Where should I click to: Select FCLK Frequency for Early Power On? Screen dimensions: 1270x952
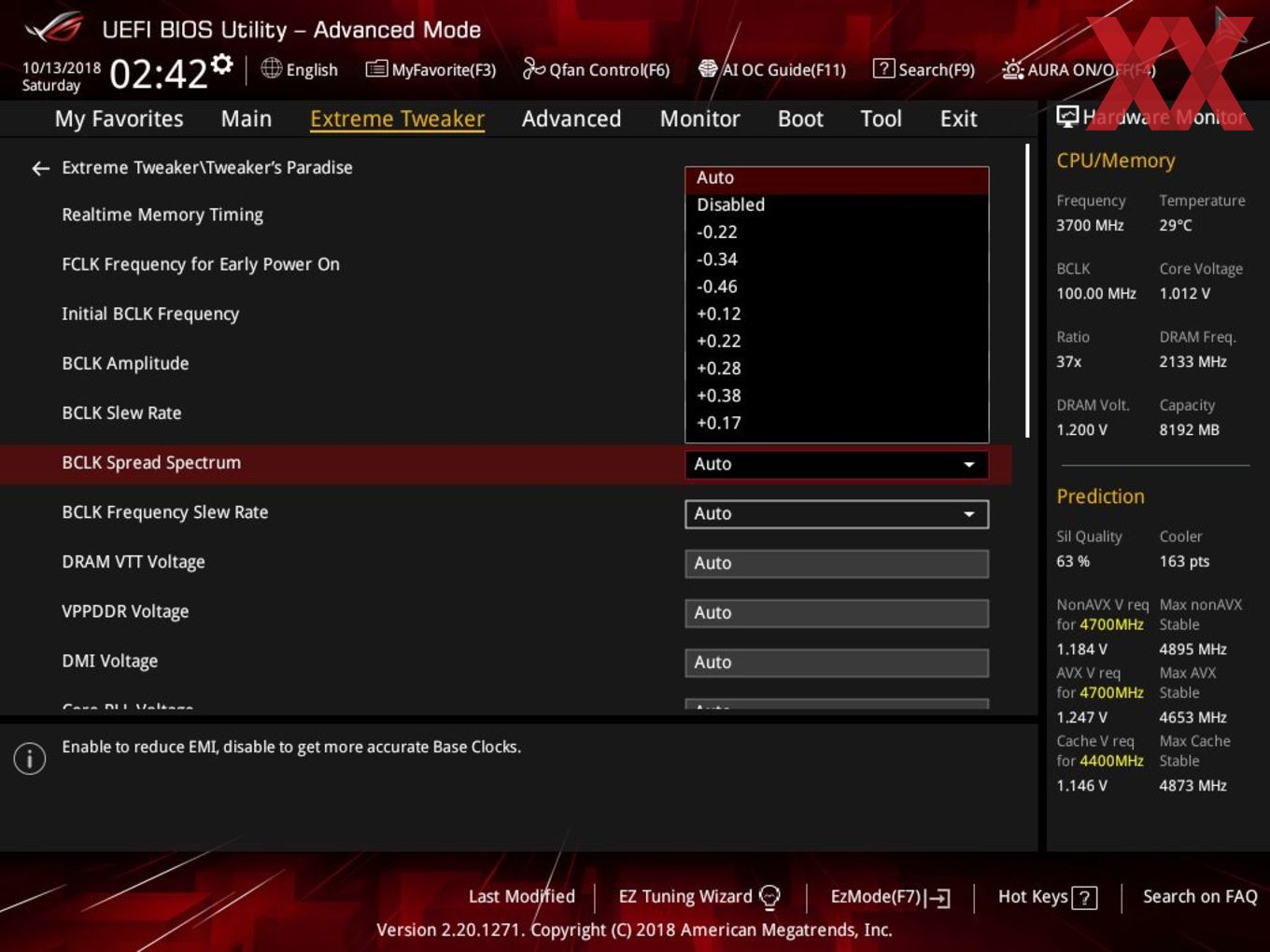coord(201,264)
